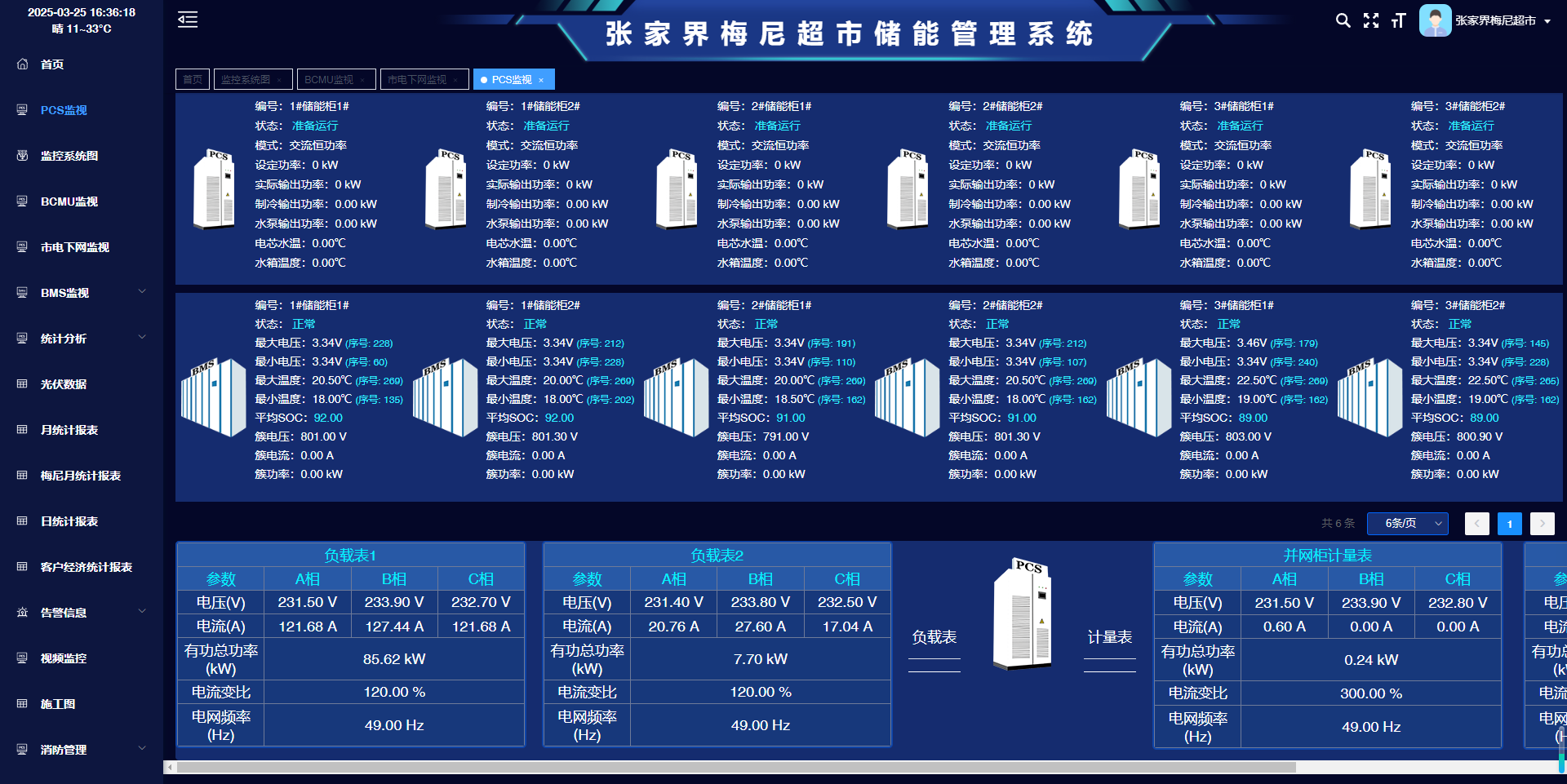Click the 300.00 % 电流变比 value

click(x=1371, y=693)
